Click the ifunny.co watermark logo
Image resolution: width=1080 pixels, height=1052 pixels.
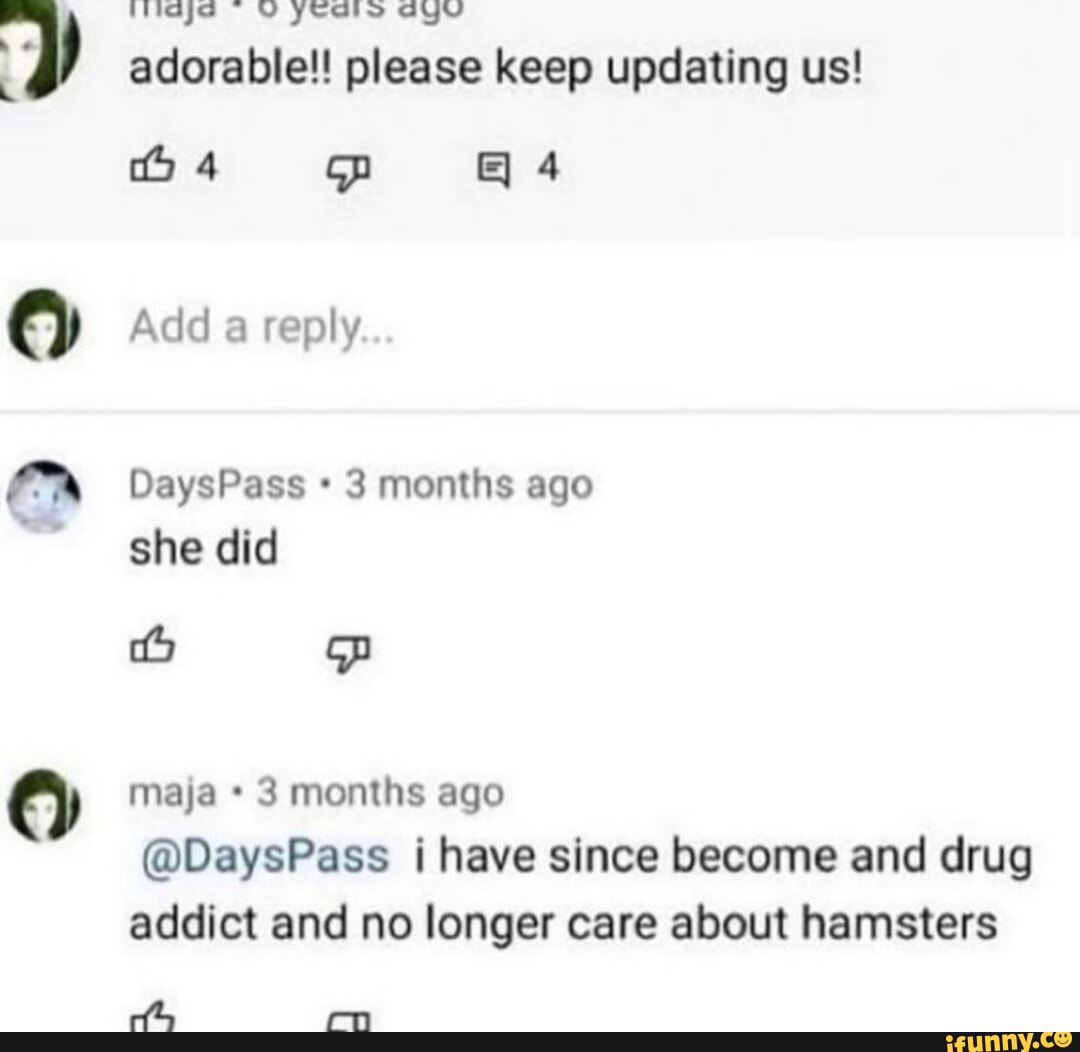click(x=1008, y=1040)
